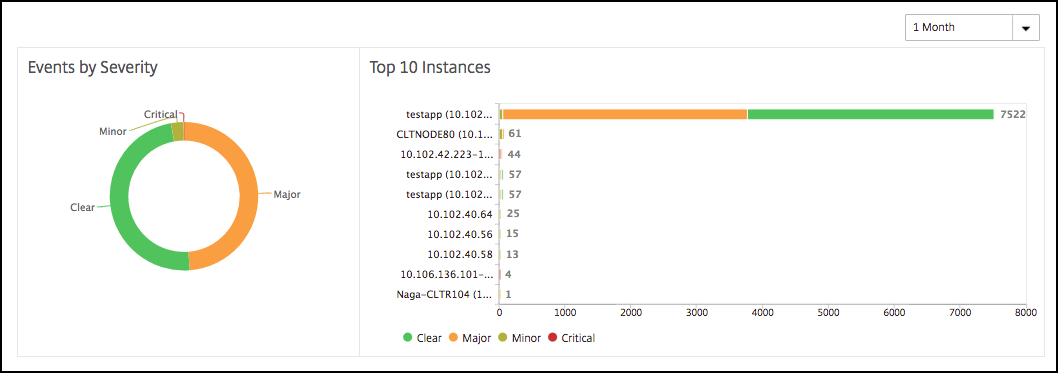Click the small olive Minor donut slice
This screenshot has height=373, width=1058.
click(177, 131)
